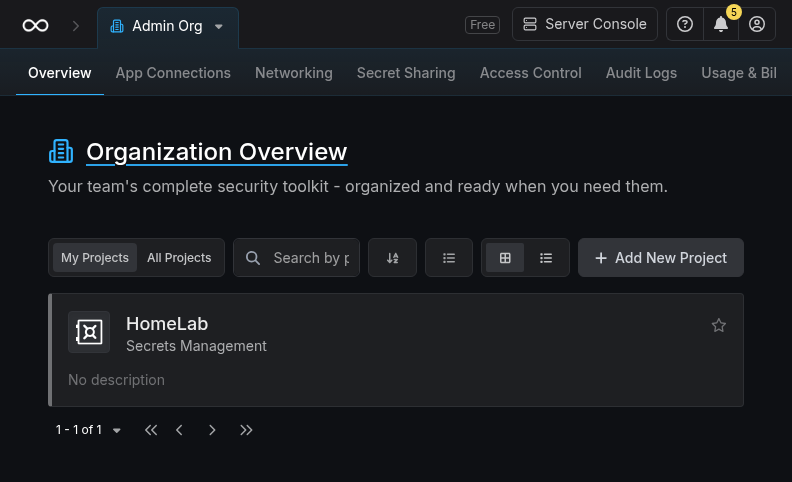
Task: Click the HomeLab vault icon
Action: (89, 332)
